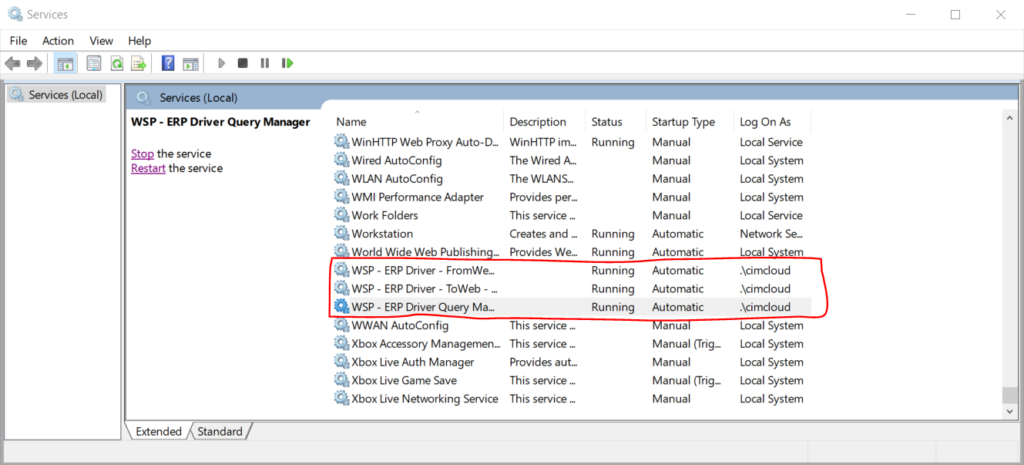Open the File menu
This screenshot has width=1024, height=465.
click(18, 40)
